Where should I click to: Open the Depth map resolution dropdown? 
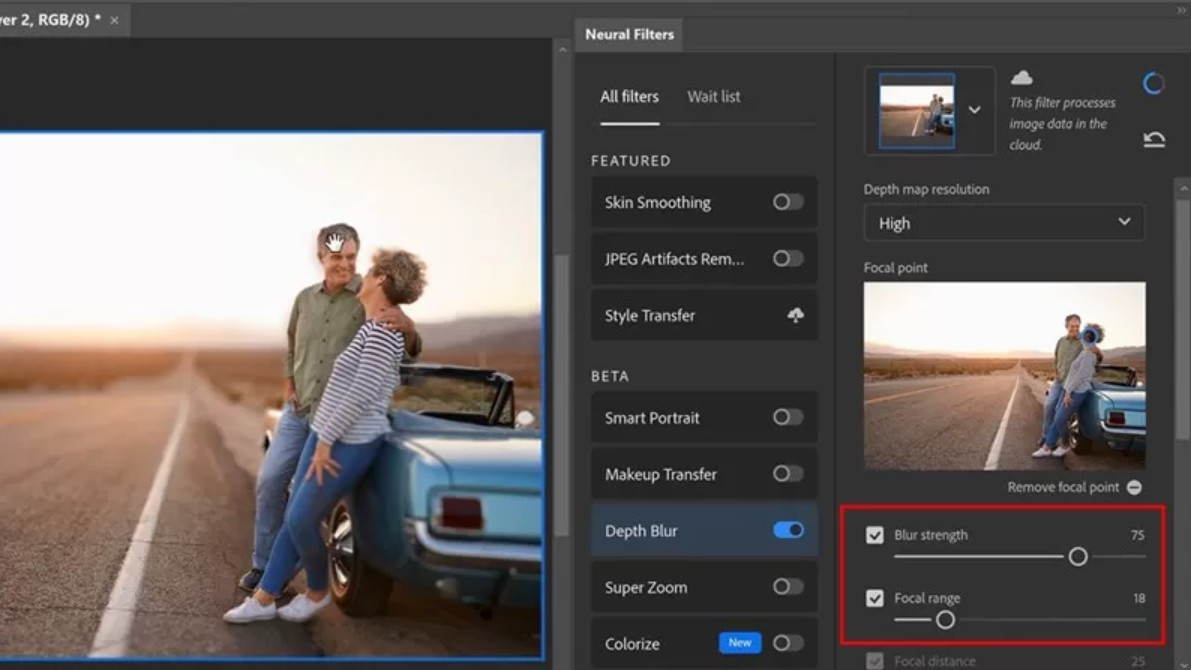coord(1003,223)
